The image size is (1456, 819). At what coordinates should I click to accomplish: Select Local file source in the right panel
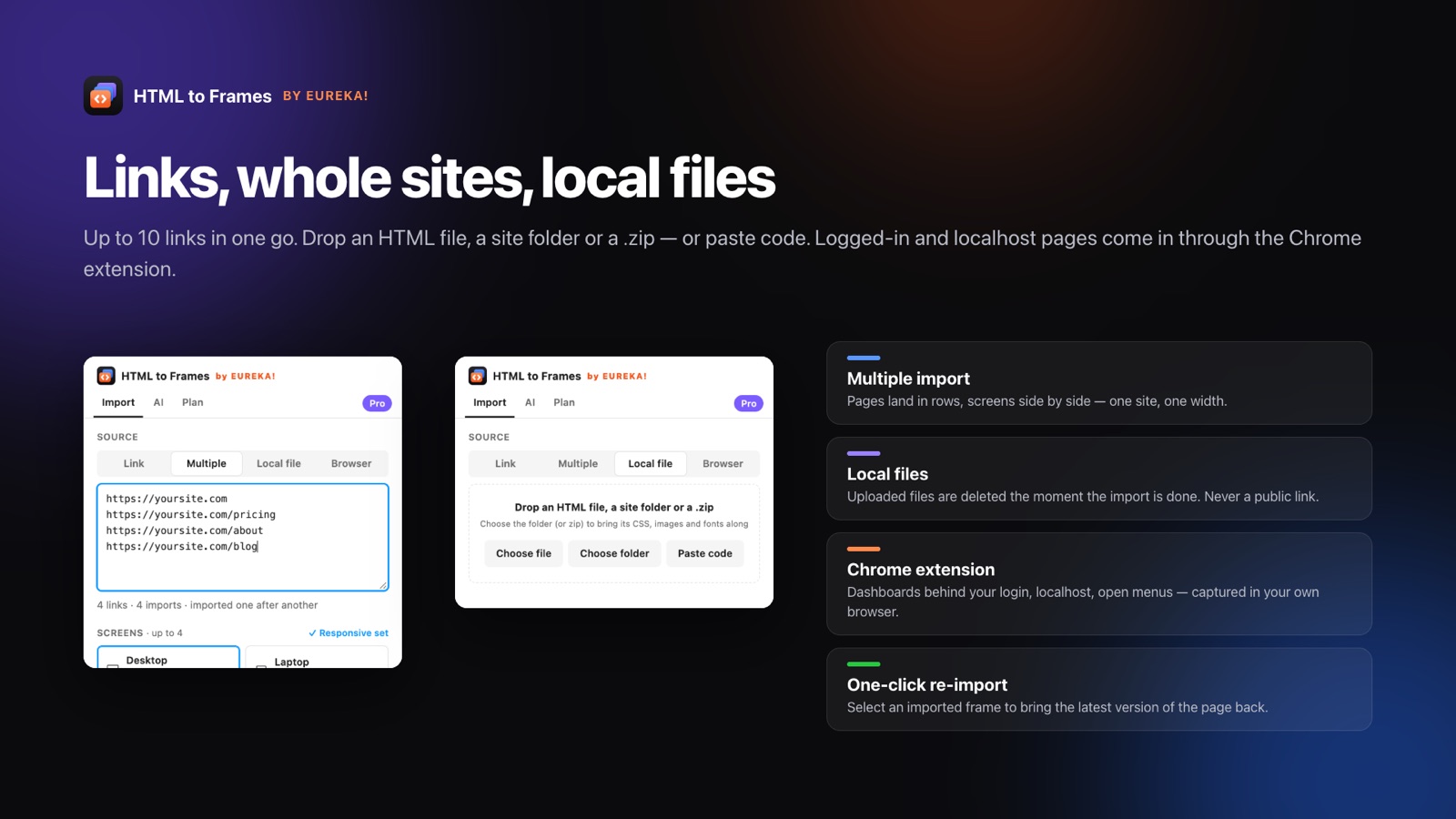[x=651, y=463]
